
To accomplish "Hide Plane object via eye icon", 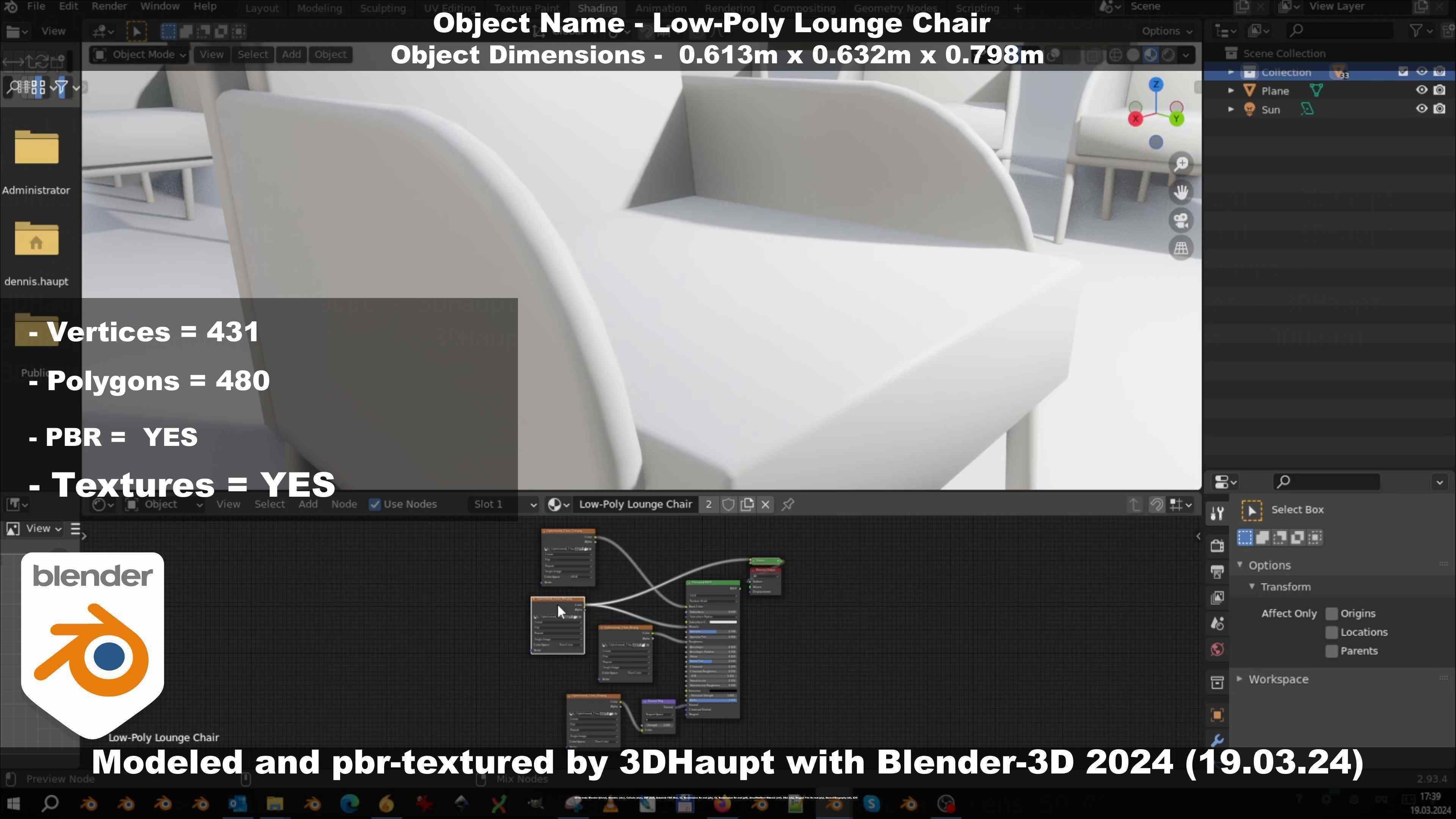I will coord(1421,90).
